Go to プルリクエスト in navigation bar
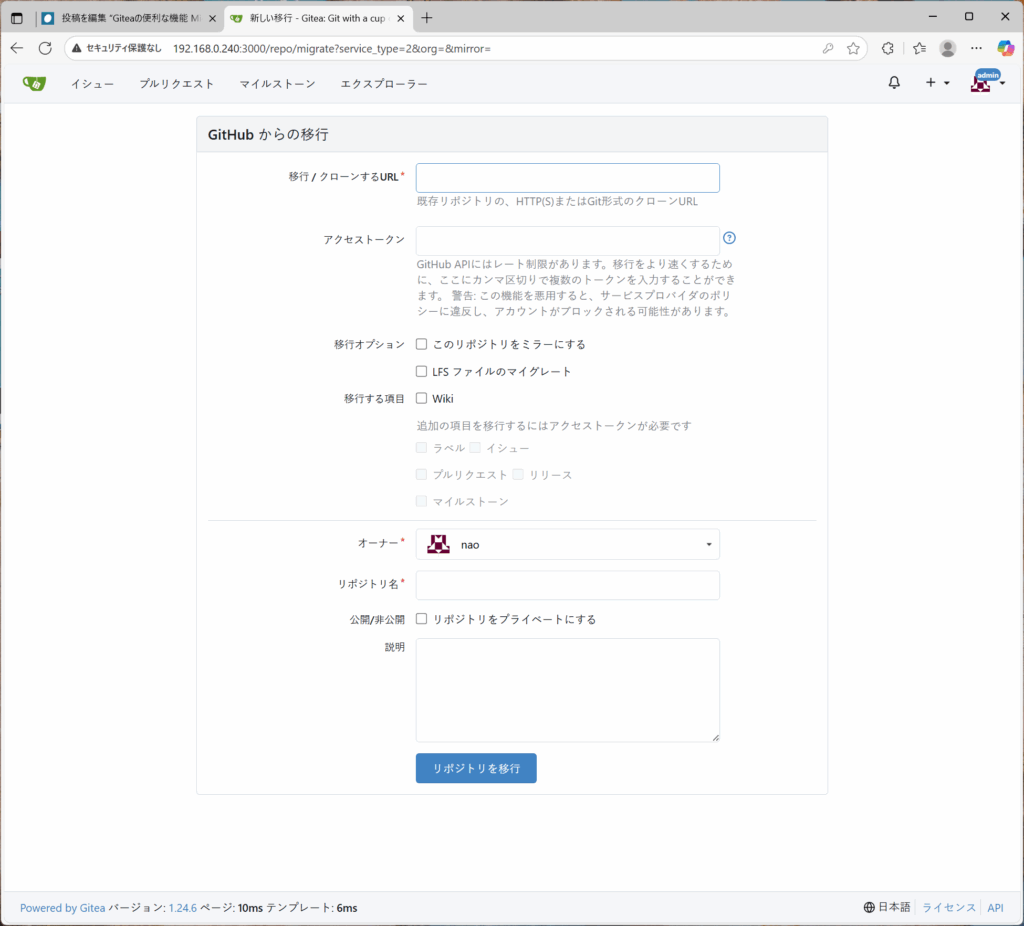 pyautogui.click(x=177, y=84)
